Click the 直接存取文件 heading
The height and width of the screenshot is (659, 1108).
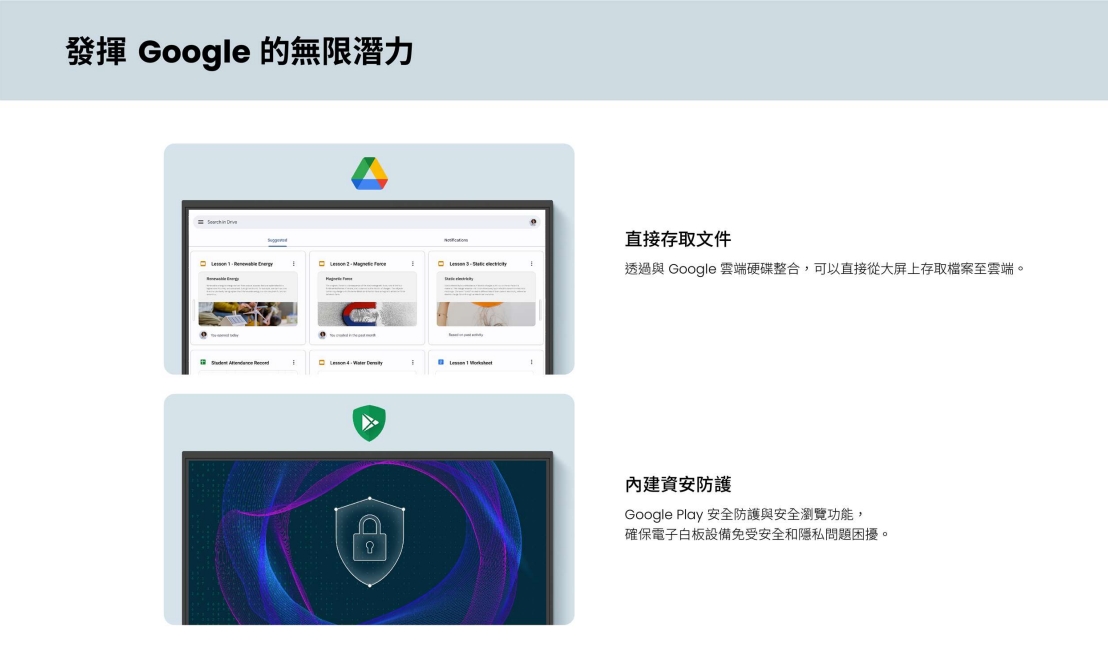click(x=678, y=239)
